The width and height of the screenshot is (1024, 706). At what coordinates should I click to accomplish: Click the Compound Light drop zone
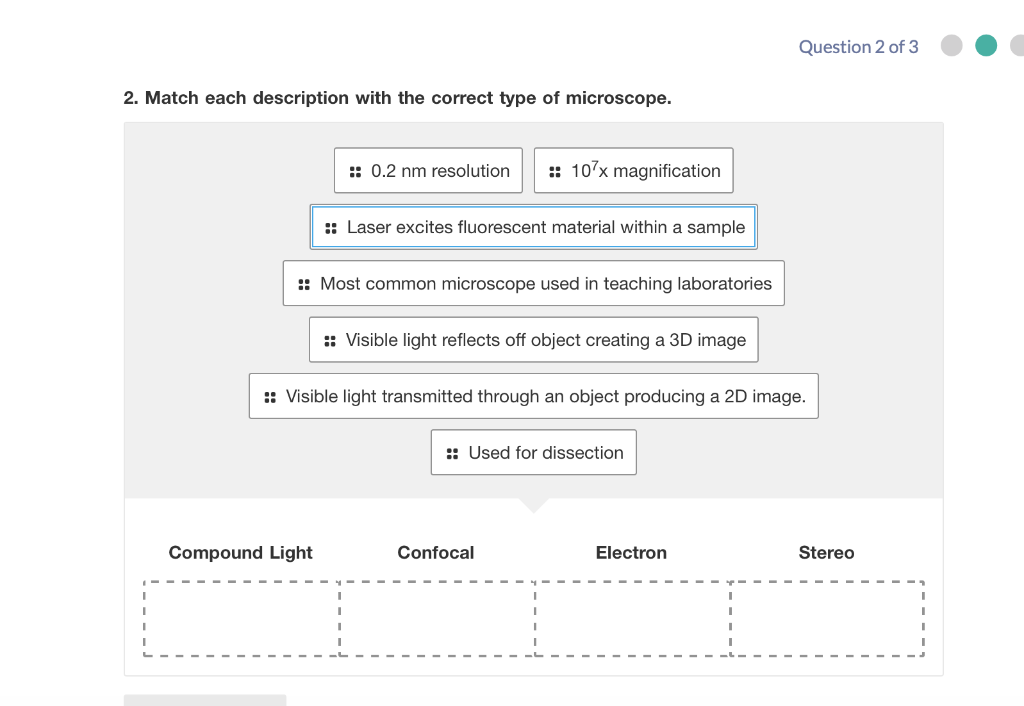(x=240, y=618)
